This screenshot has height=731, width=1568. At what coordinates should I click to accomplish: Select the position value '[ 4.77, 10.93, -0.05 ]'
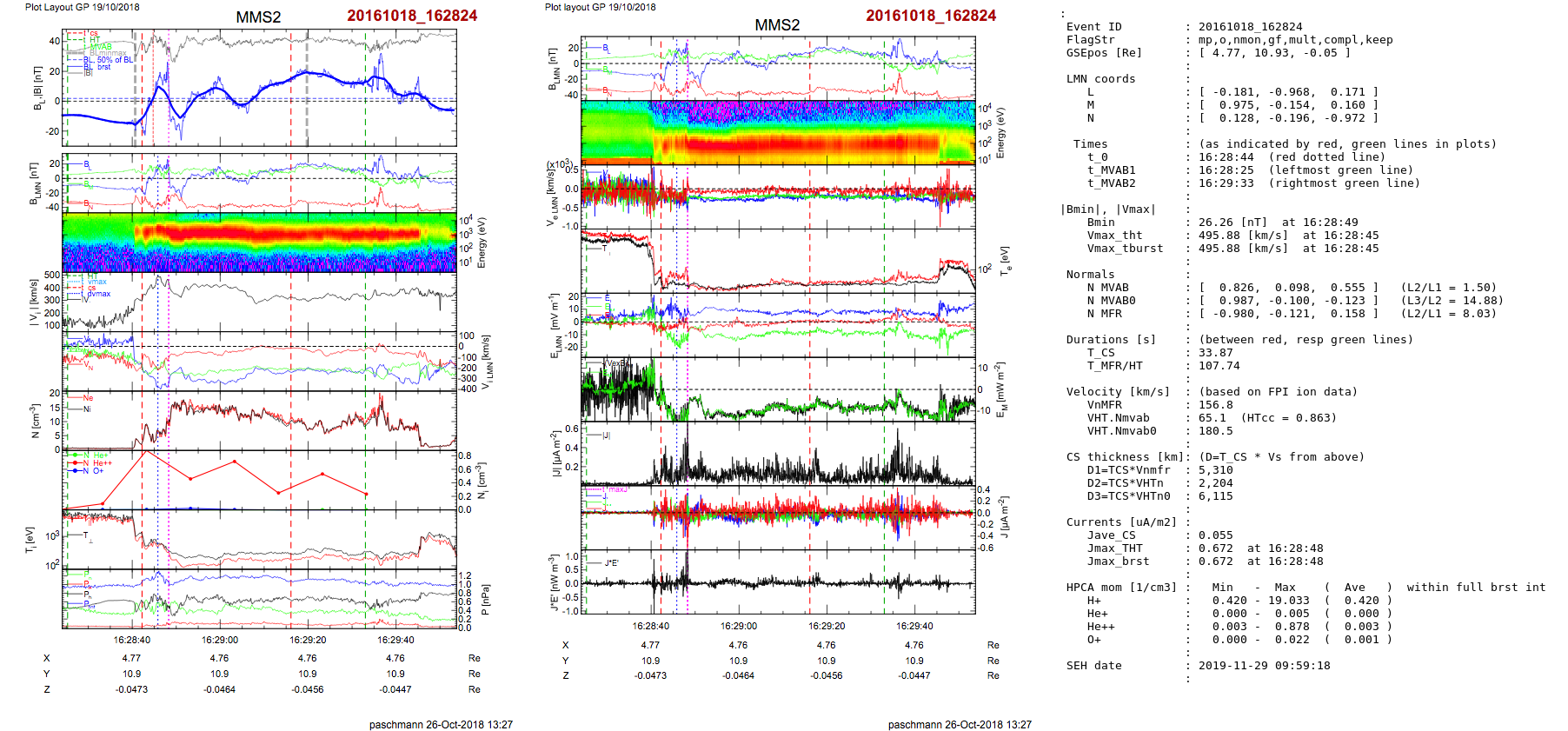(1274, 53)
